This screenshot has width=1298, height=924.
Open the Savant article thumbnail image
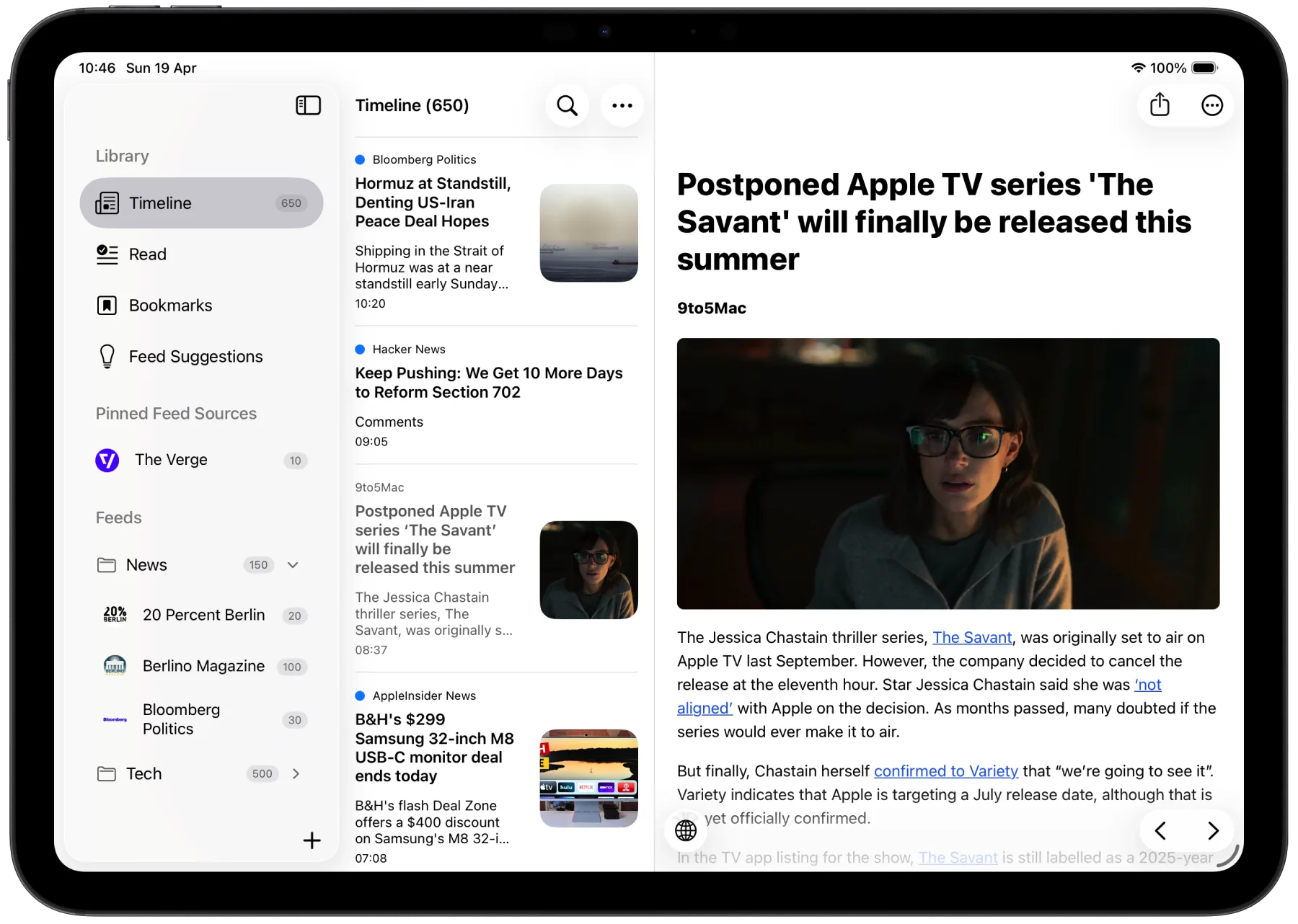[588, 570]
